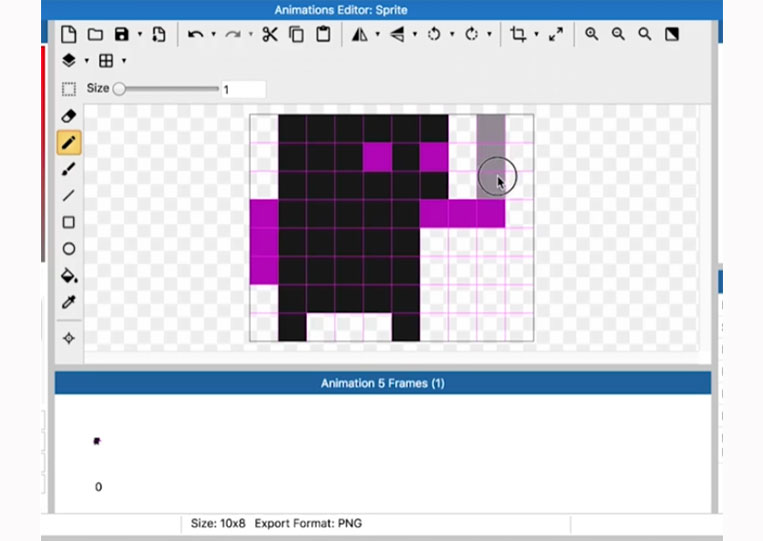Select the crop tool
The height and width of the screenshot is (541, 763).
518,34
